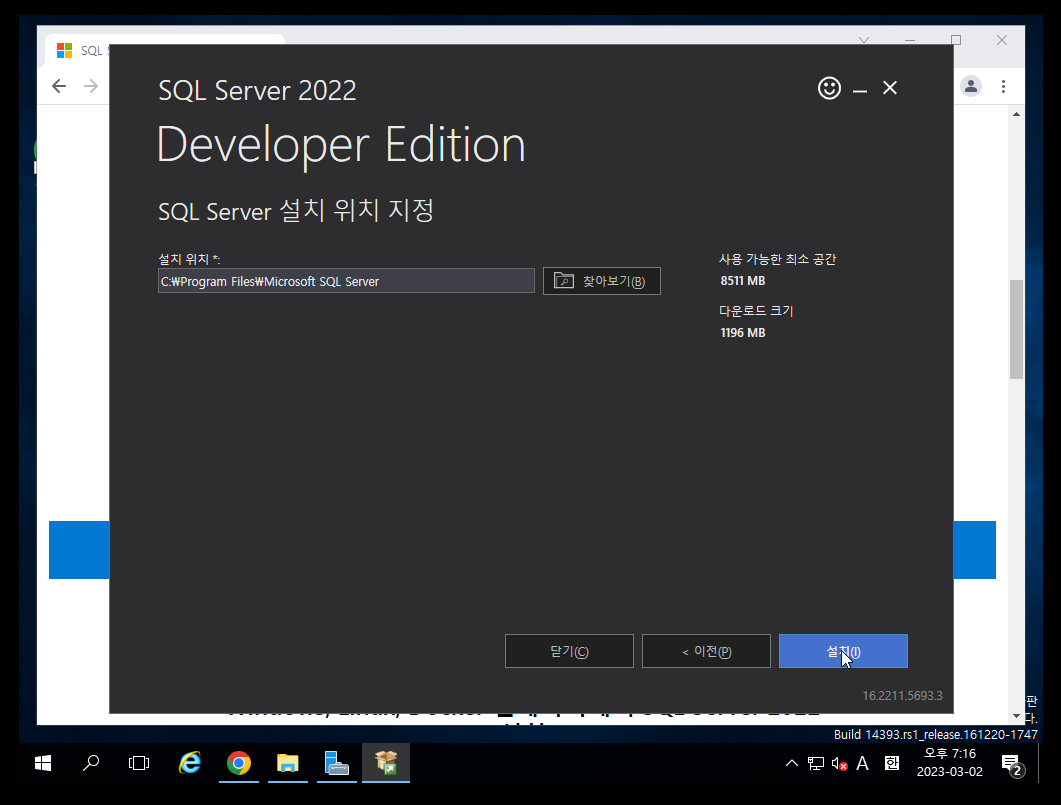The width and height of the screenshot is (1061, 805).
Task: Click the Microsoft logo in Chrome tab
Action: [x=64, y=51]
